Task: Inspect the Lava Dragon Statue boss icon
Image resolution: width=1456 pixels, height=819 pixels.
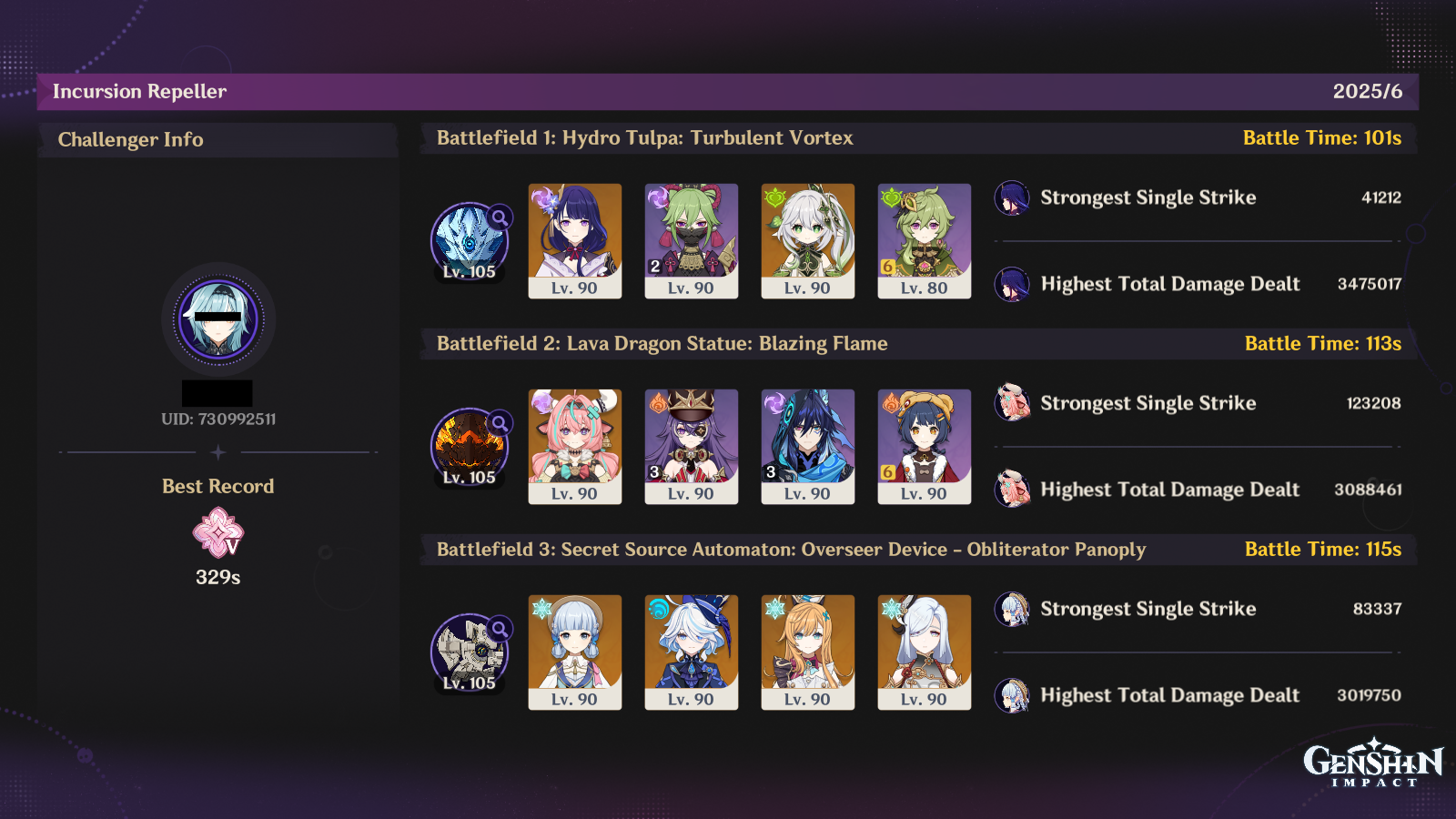Action: click(x=470, y=447)
